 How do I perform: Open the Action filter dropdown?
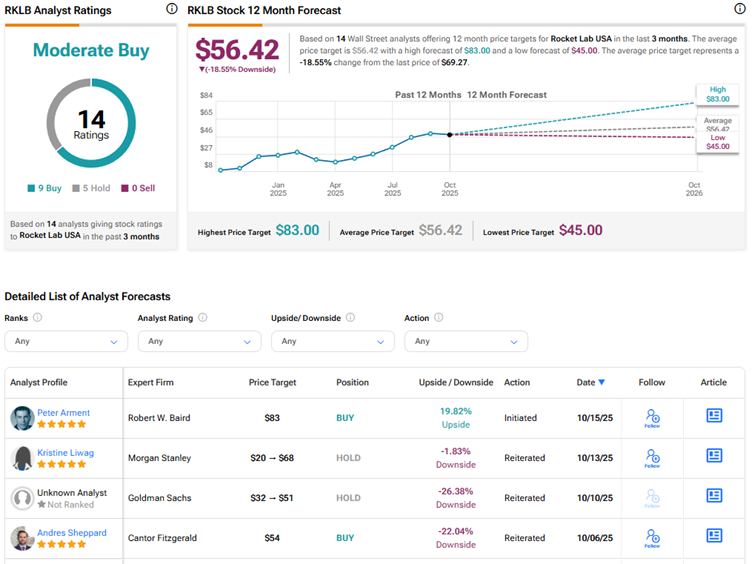coord(465,341)
